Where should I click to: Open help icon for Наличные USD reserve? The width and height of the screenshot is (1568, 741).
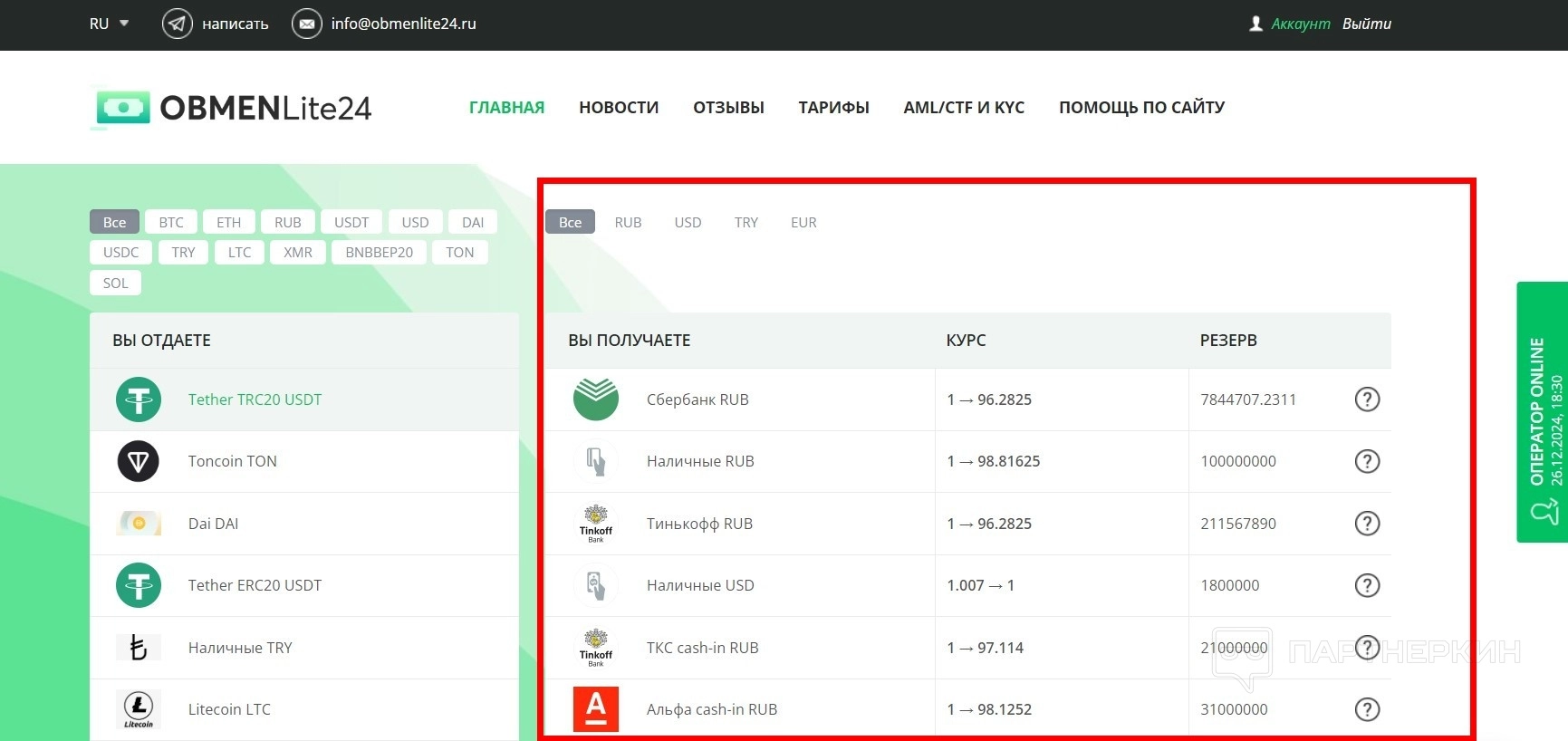click(1367, 585)
